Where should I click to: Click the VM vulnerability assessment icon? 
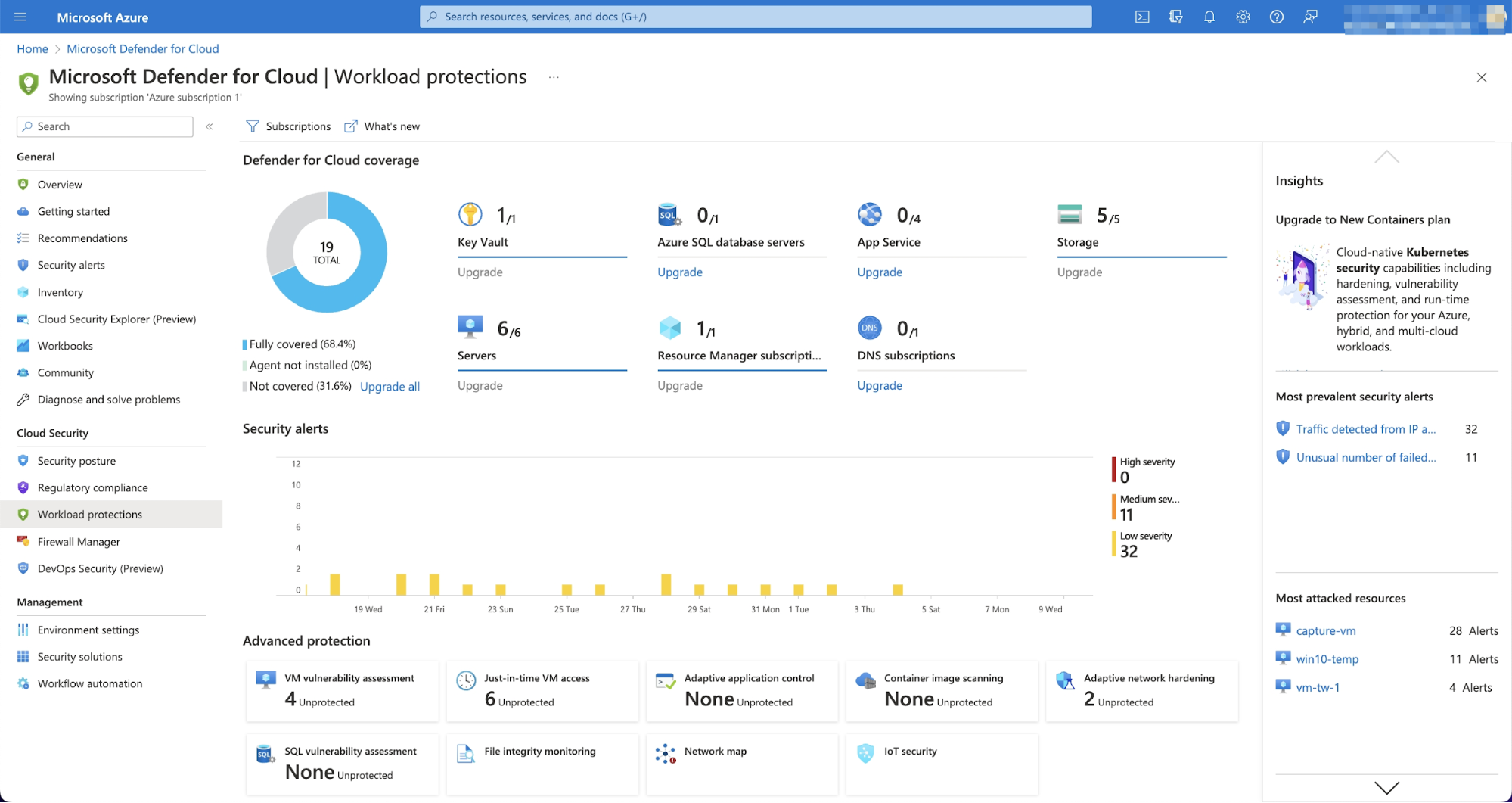click(266, 680)
